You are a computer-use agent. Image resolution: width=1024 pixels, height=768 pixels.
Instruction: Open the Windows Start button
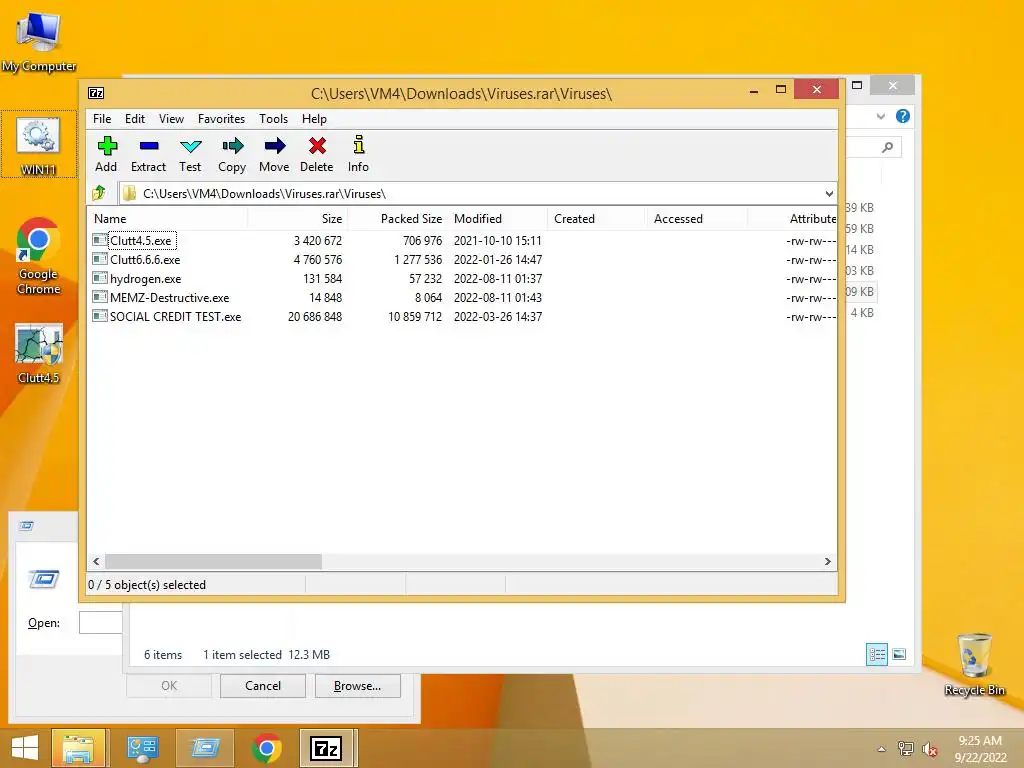[25, 748]
